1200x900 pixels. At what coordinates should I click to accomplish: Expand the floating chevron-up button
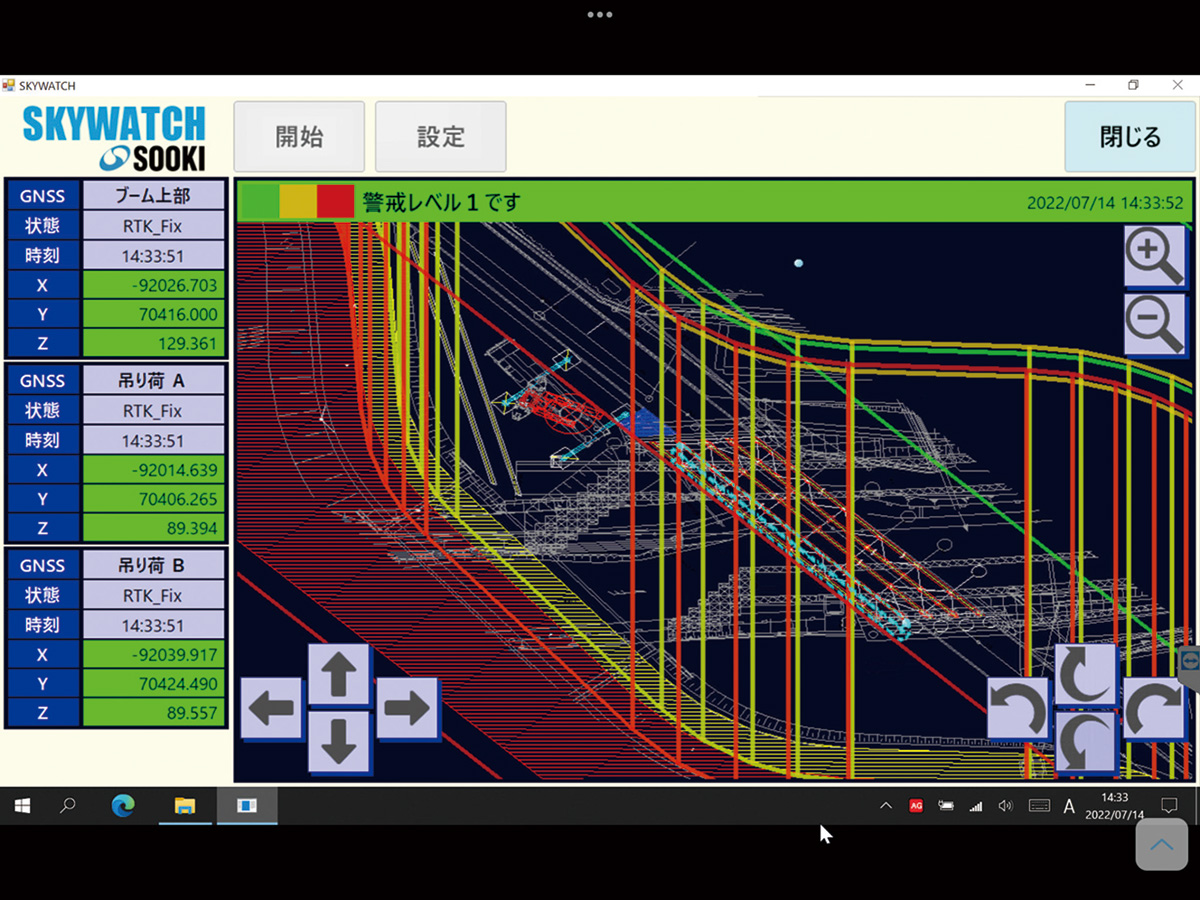(x=1161, y=845)
